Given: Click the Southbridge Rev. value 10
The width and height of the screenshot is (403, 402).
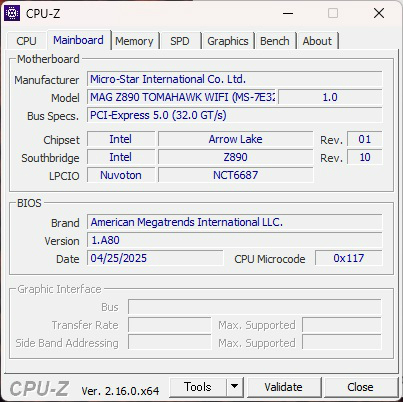Looking at the screenshot, I should point(365,157).
